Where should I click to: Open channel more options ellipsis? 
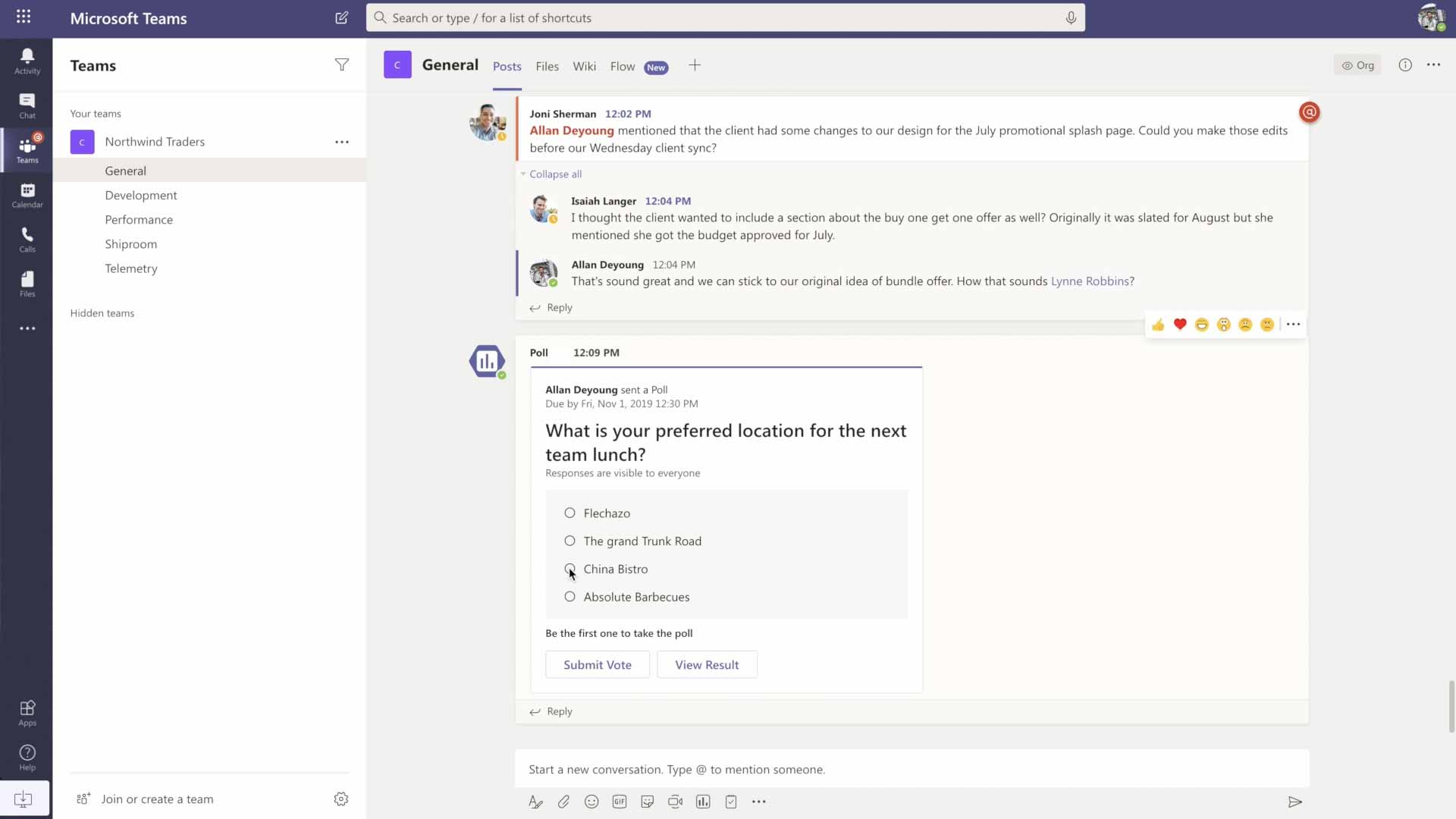point(1433,65)
